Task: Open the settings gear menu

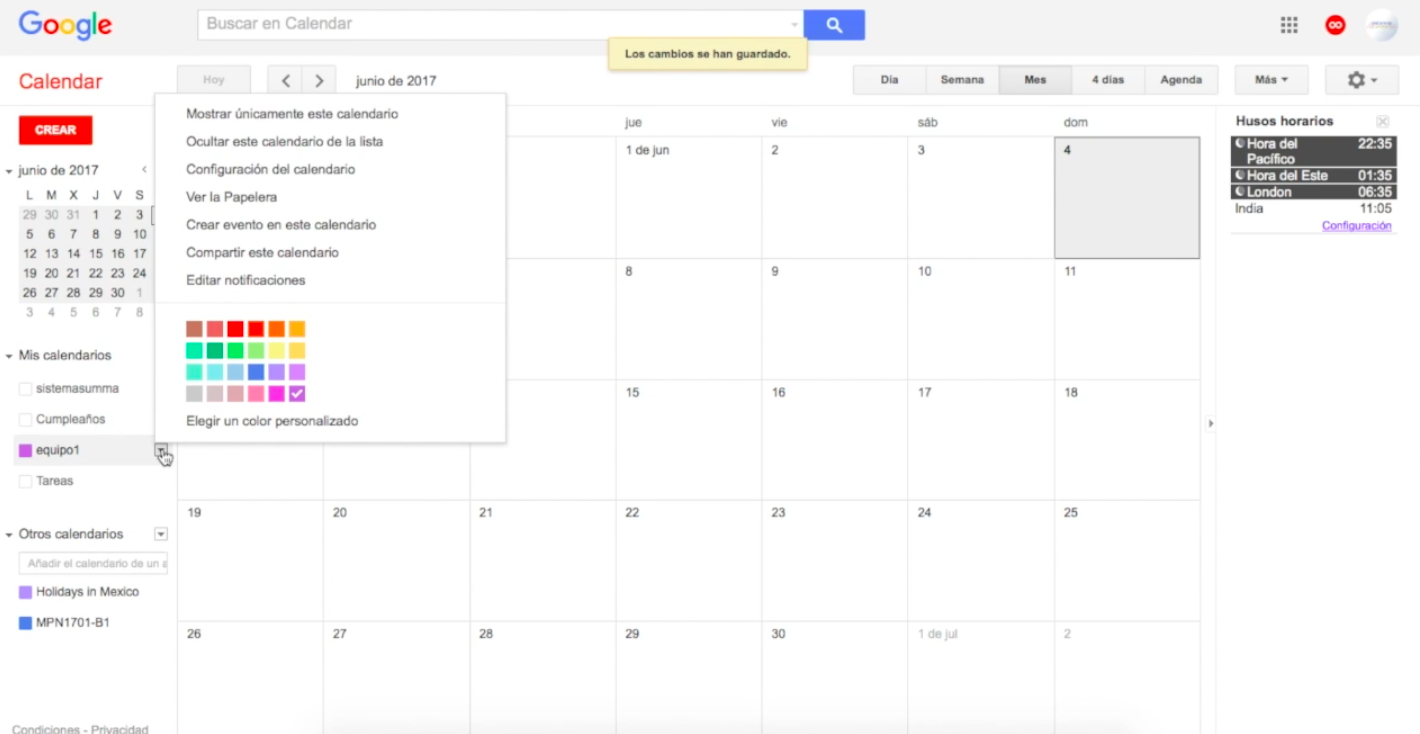Action: 1361,80
